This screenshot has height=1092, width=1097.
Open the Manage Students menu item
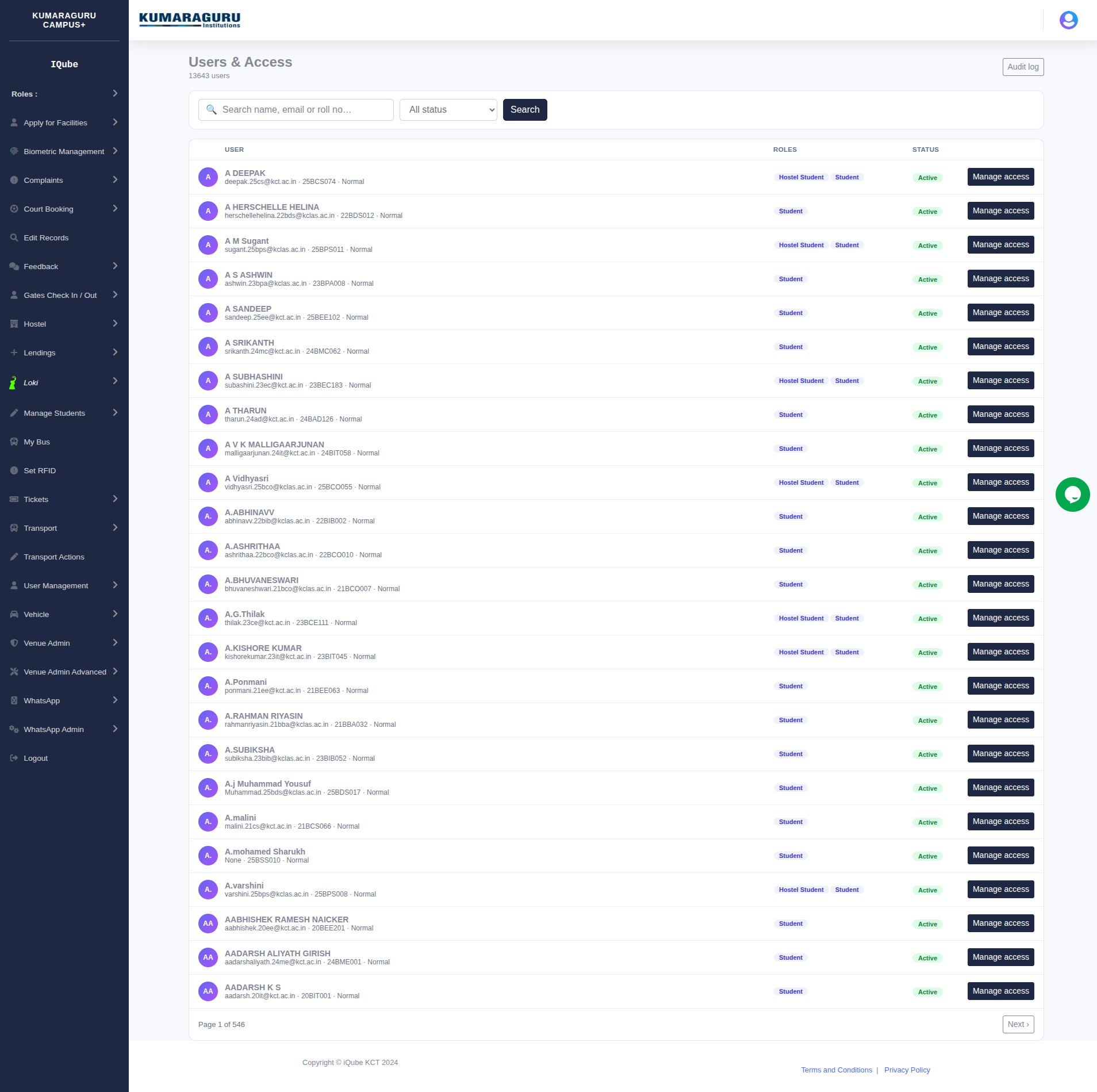click(x=64, y=413)
